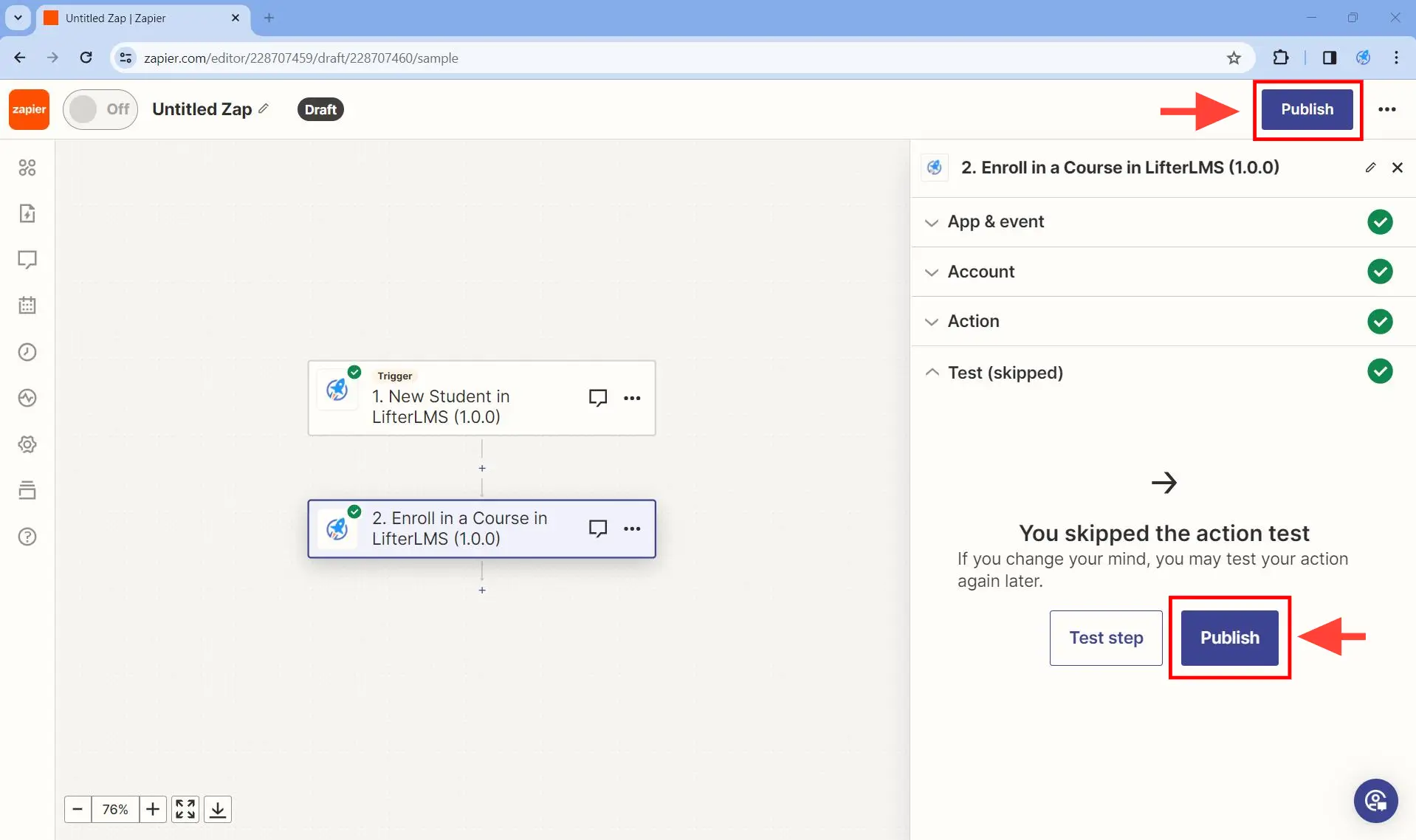Open the support chat bubble icon

click(x=1375, y=800)
